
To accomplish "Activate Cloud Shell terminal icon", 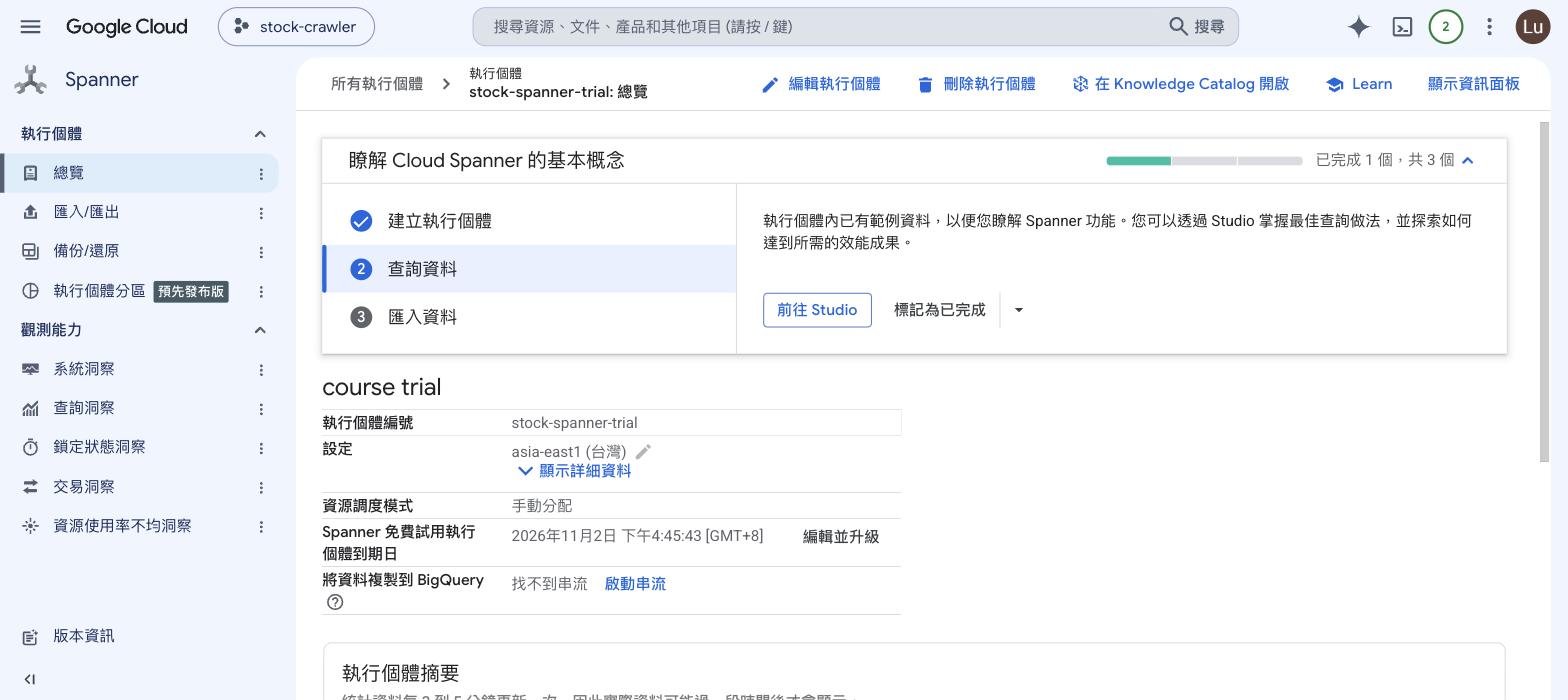I will pos(1402,27).
